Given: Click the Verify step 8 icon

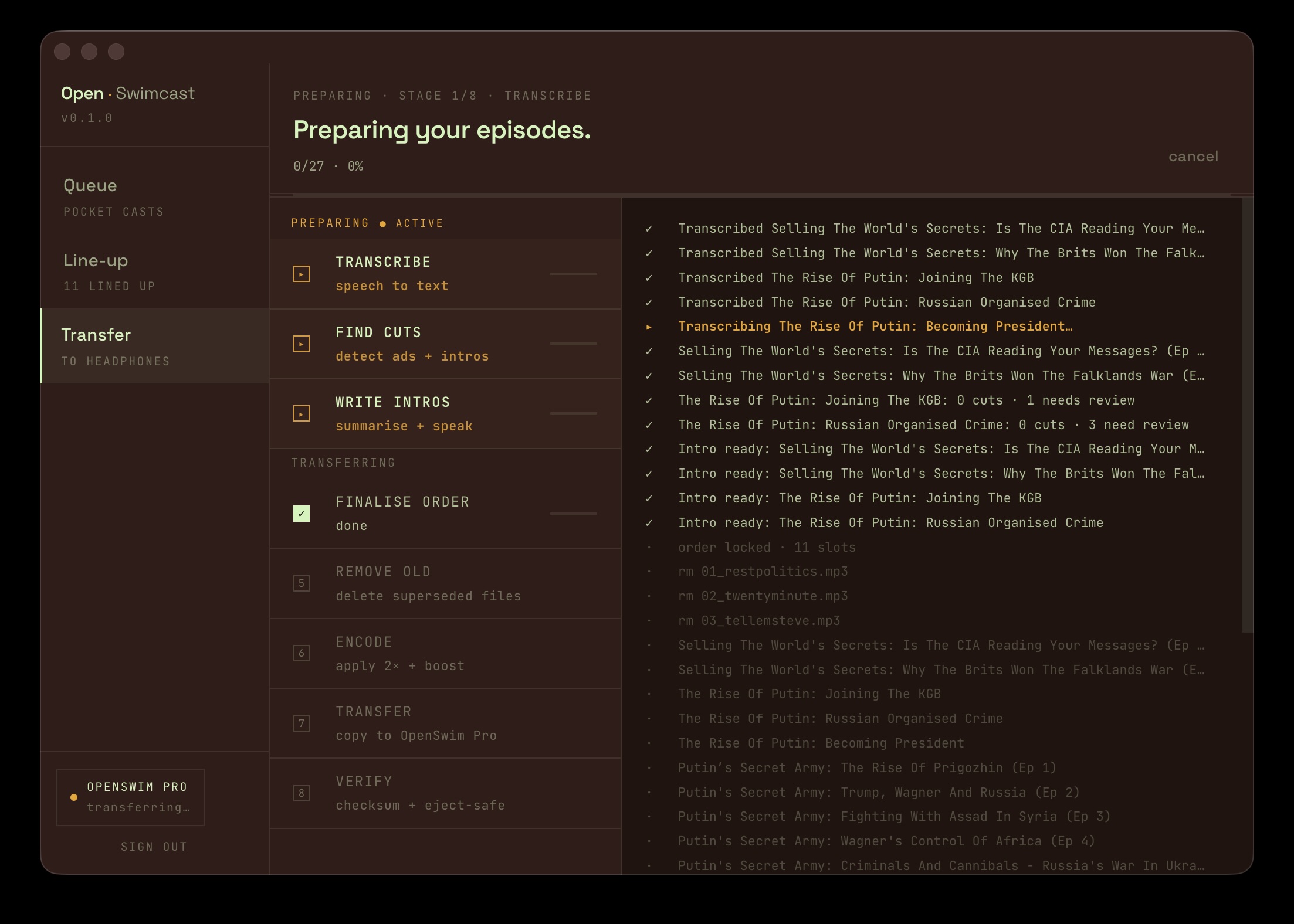Looking at the screenshot, I should tap(302, 793).
